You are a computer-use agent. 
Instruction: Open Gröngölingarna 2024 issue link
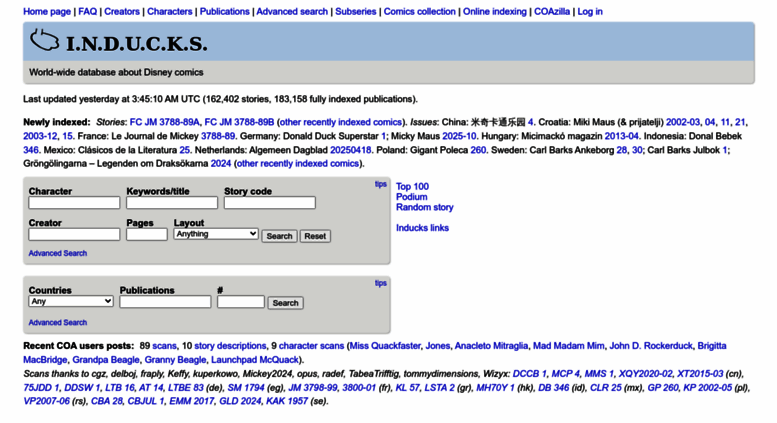[x=221, y=163]
